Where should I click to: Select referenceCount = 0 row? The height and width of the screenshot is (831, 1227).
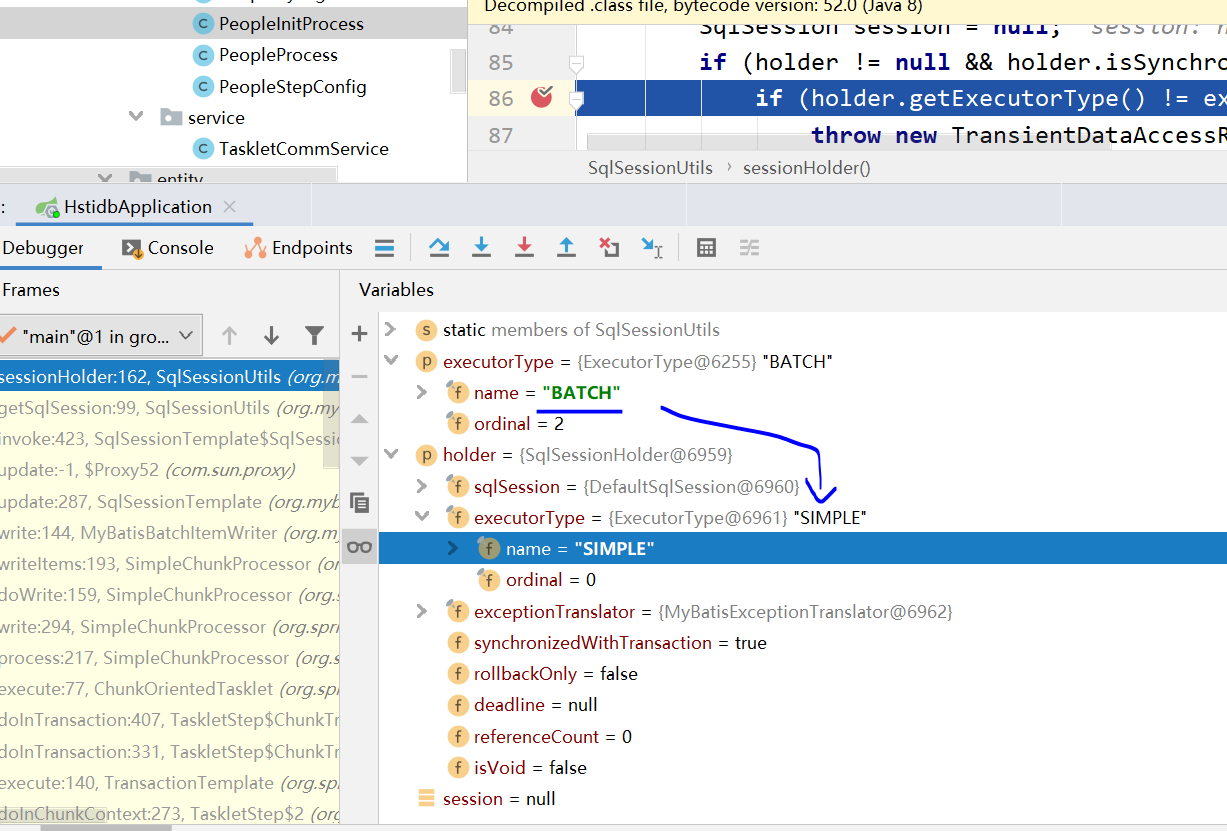coord(803,737)
